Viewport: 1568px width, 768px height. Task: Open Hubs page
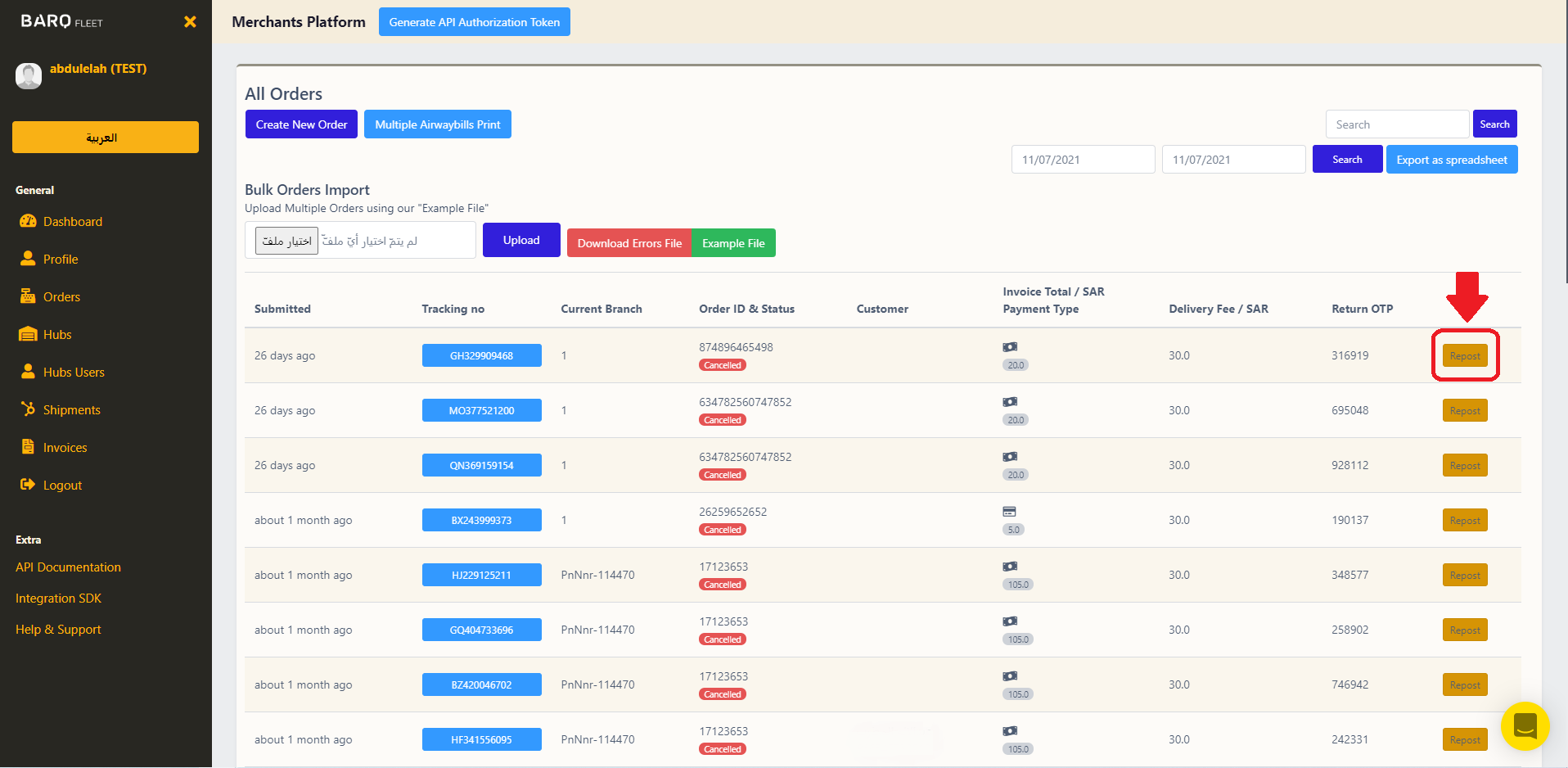(57, 334)
